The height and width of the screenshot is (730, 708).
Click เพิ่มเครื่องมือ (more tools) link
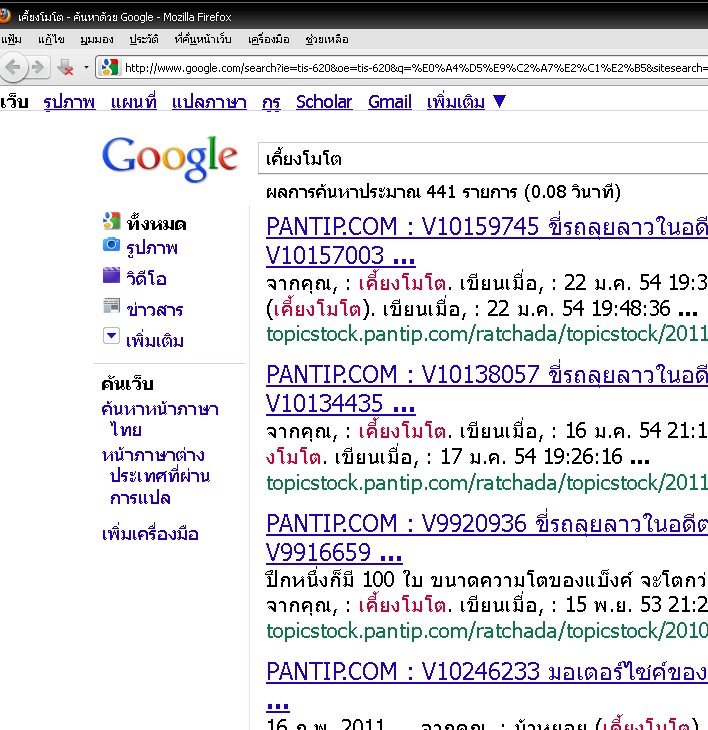click(150, 534)
